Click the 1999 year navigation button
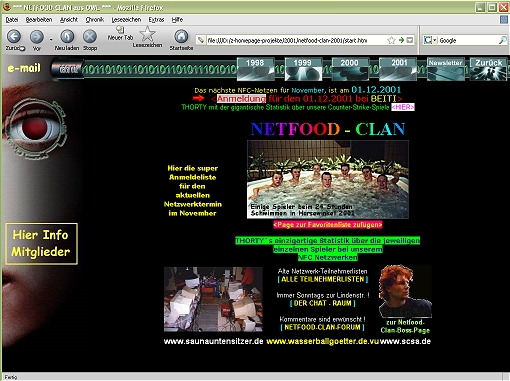This screenshot has height=381, width=510. pos(303,69)
